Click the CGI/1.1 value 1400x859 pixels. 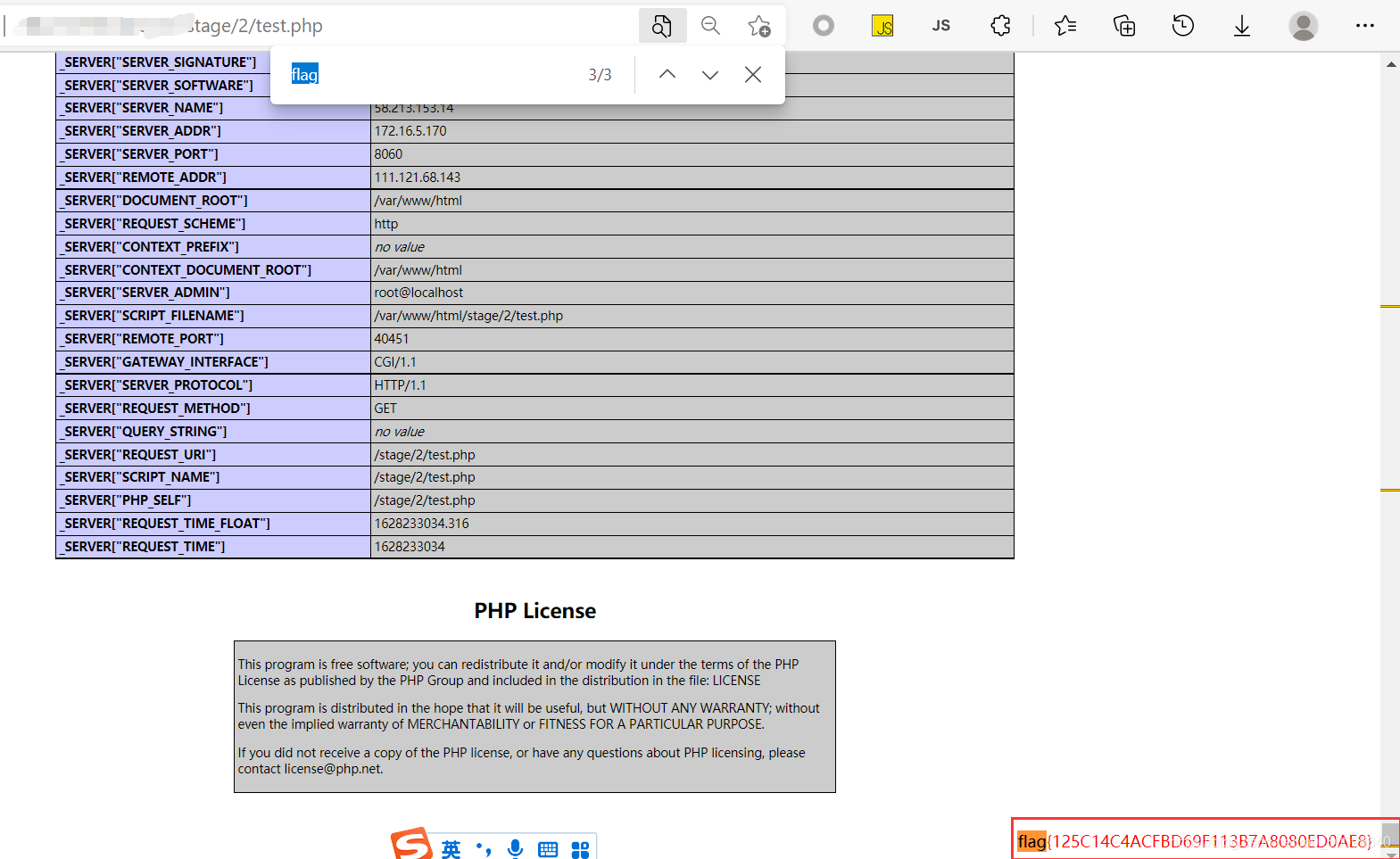[x=395, y=362]
